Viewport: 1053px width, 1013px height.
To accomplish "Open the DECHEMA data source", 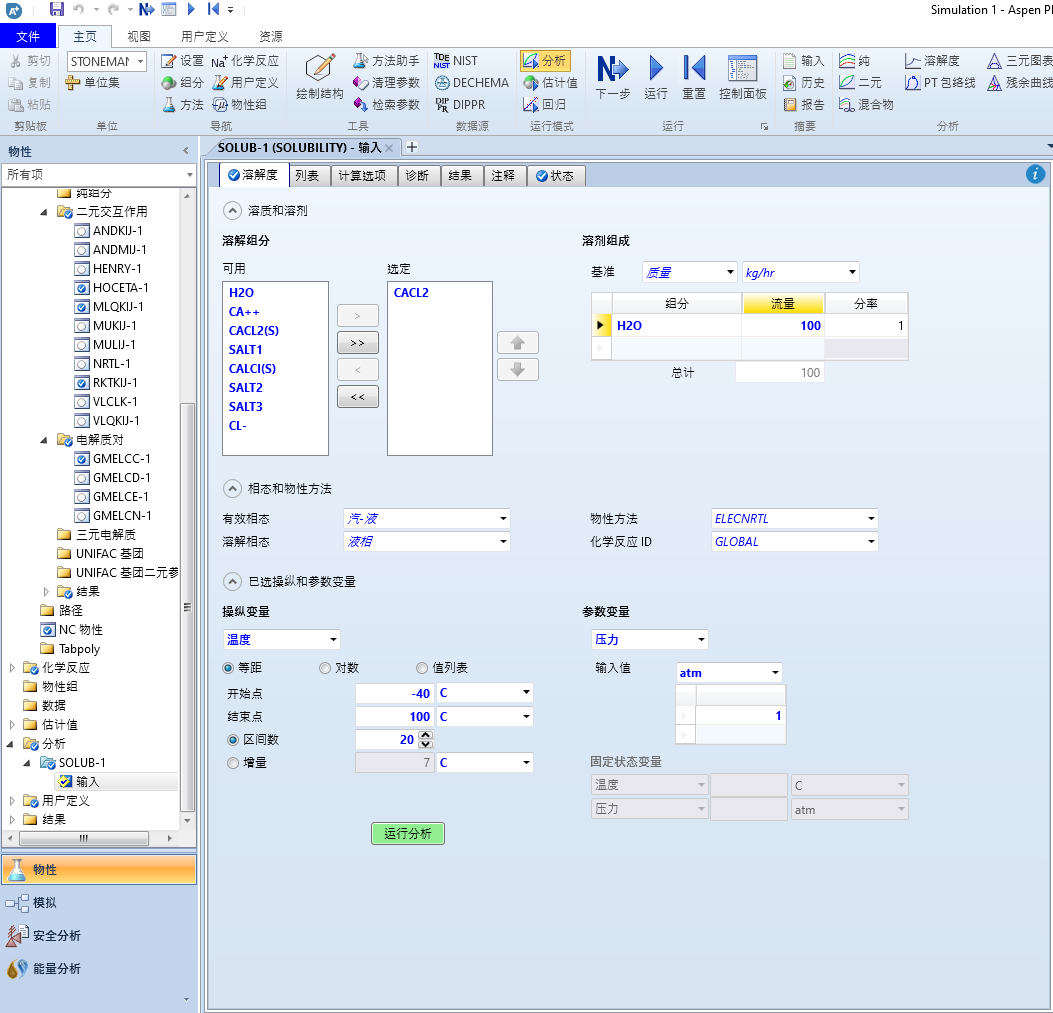I will (471, 83).
